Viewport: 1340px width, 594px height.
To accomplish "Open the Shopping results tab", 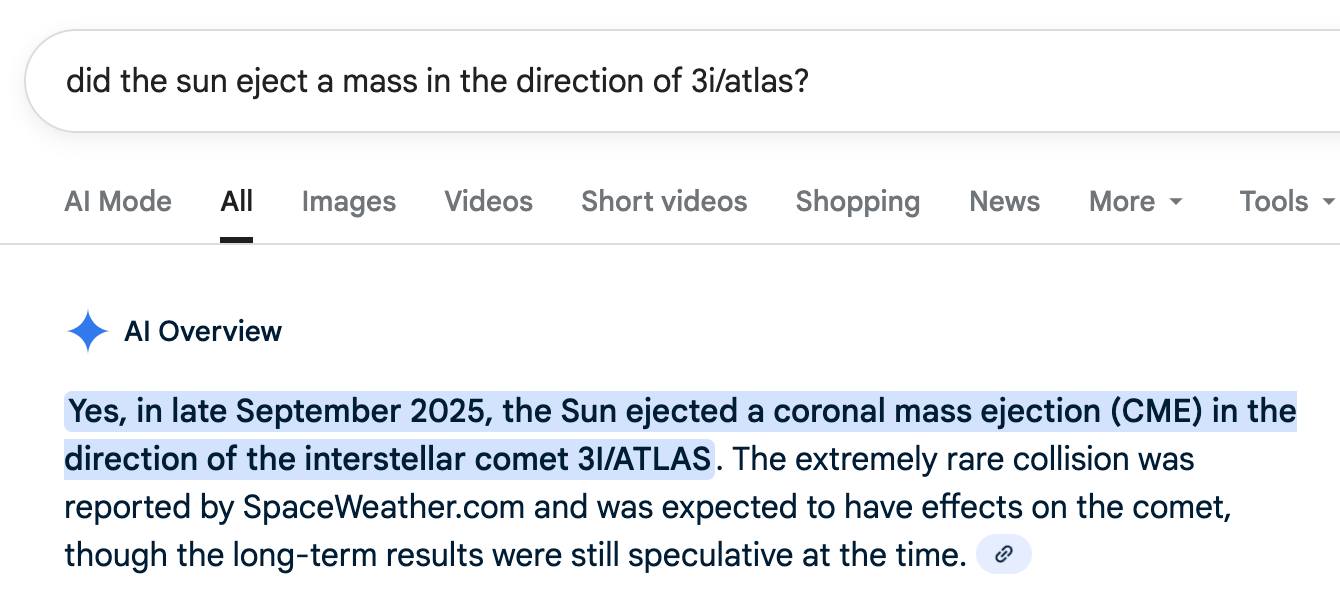I will pos(857,201).
